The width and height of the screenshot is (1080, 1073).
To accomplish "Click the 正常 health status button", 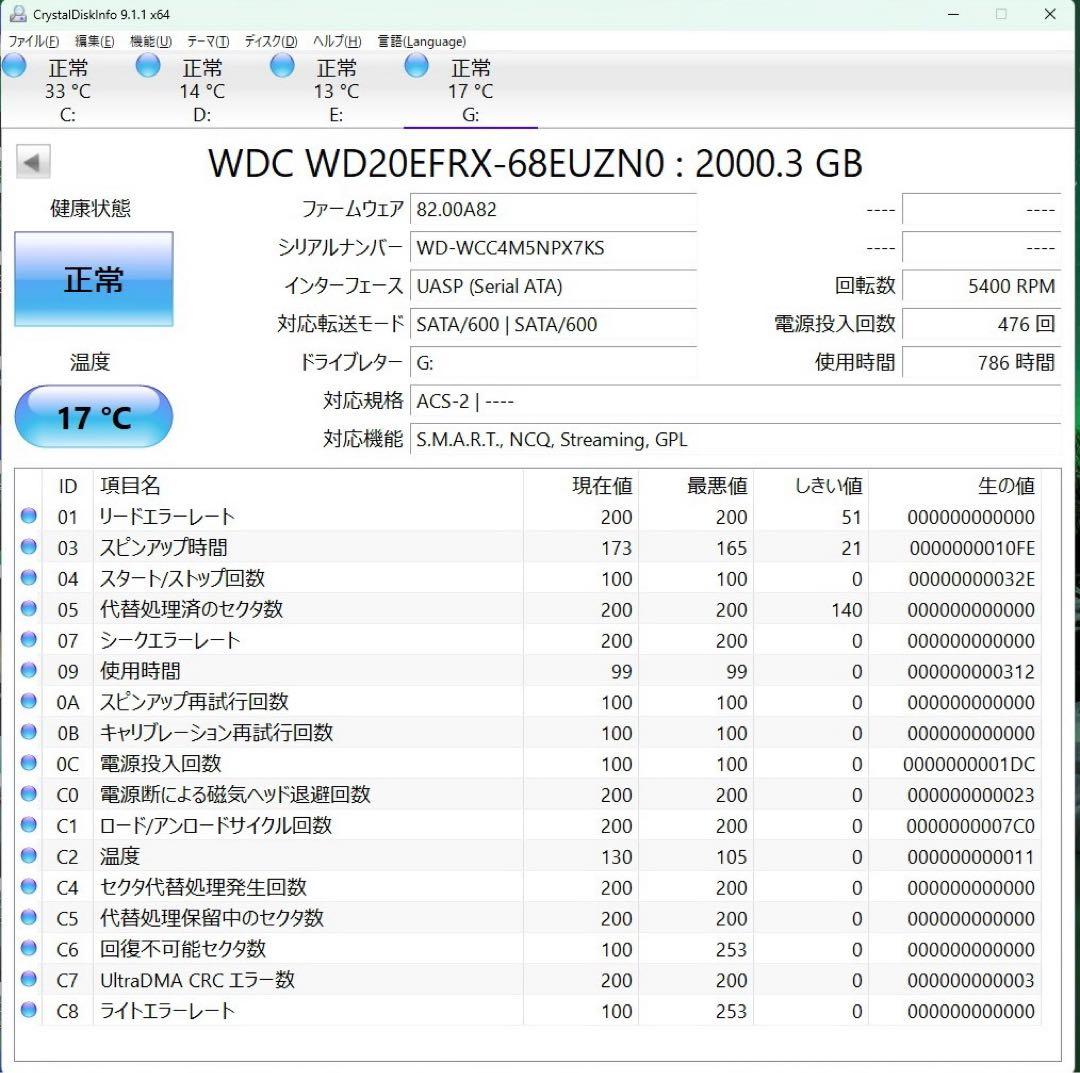I will [x=93, y=280].
